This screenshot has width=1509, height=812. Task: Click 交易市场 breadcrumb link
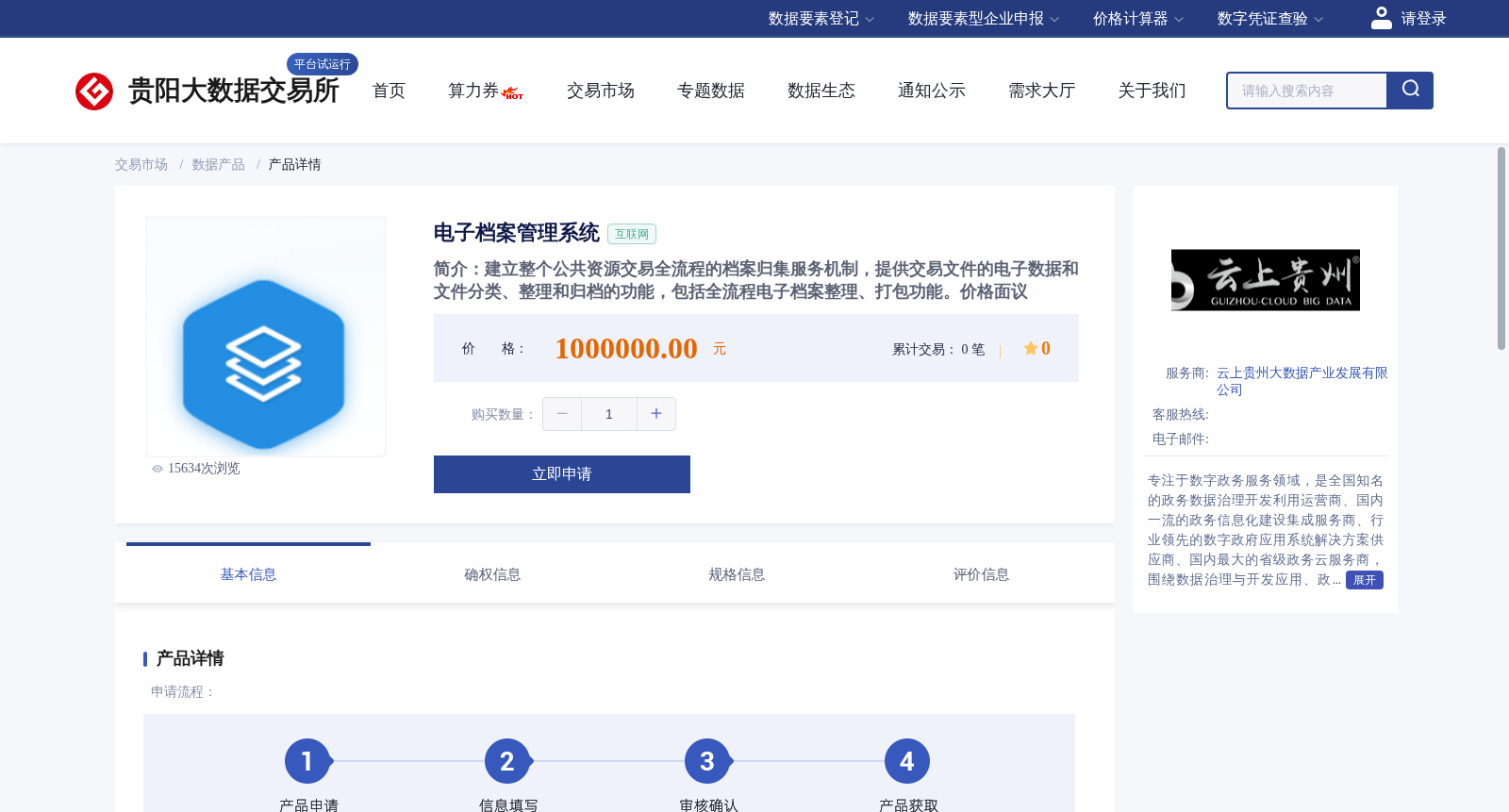141,165
